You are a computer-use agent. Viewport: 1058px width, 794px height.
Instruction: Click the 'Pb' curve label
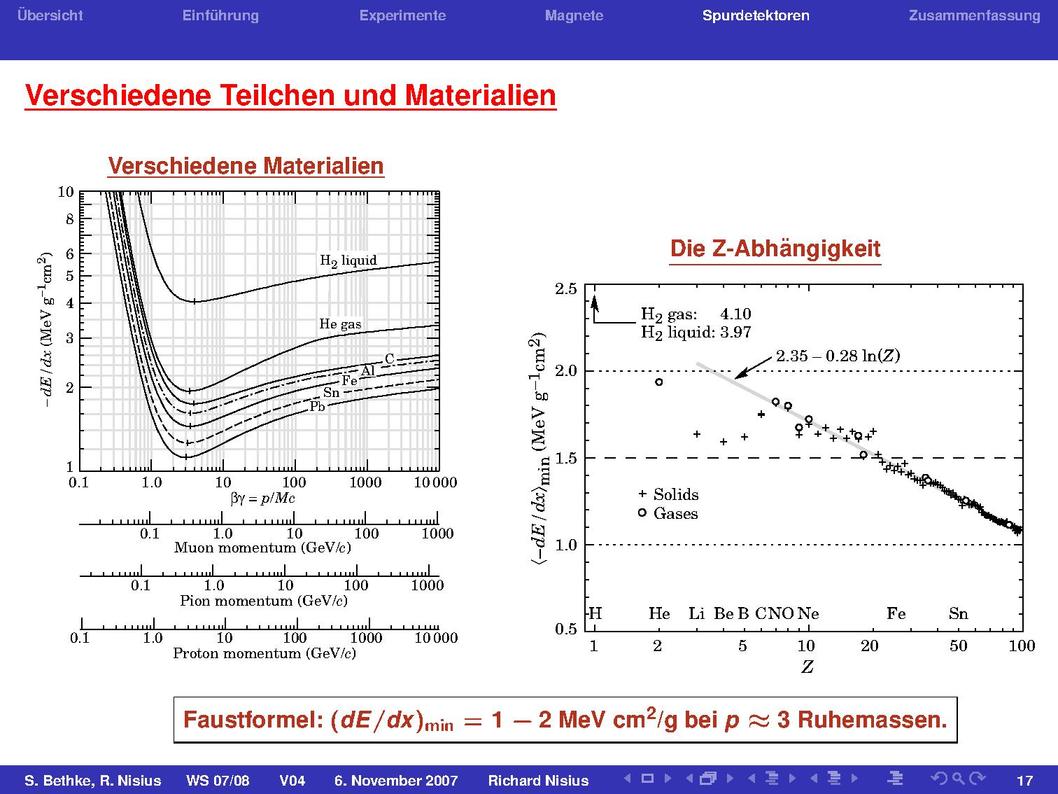317,406
